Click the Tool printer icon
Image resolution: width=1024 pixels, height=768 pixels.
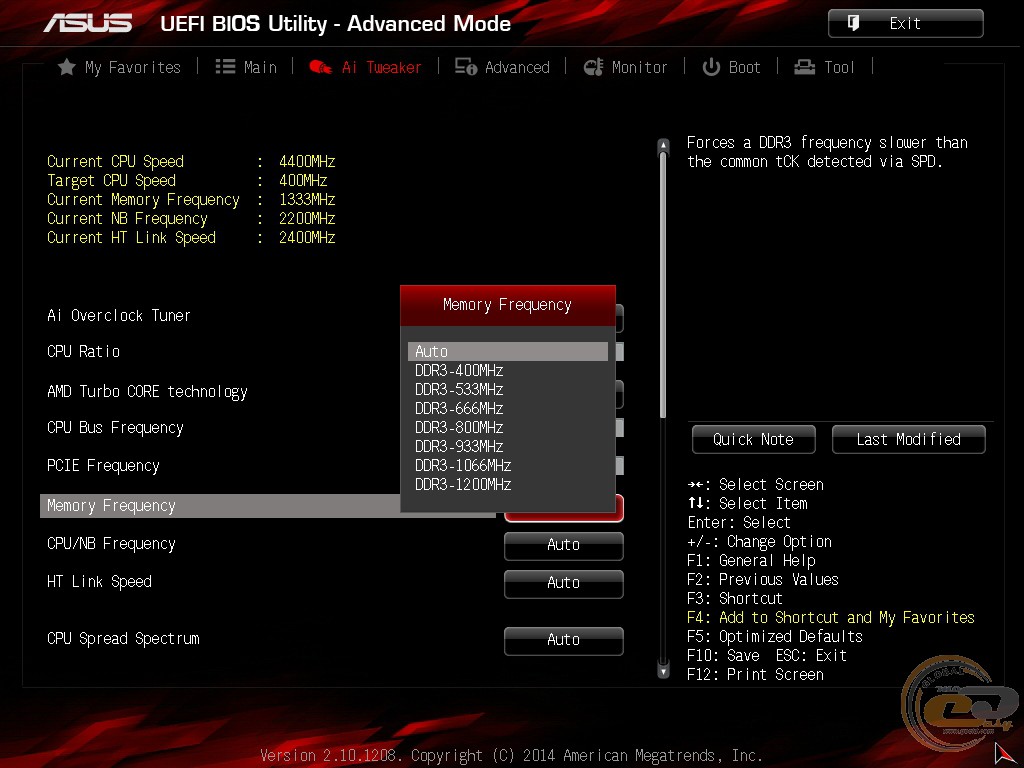pos(805,67)
